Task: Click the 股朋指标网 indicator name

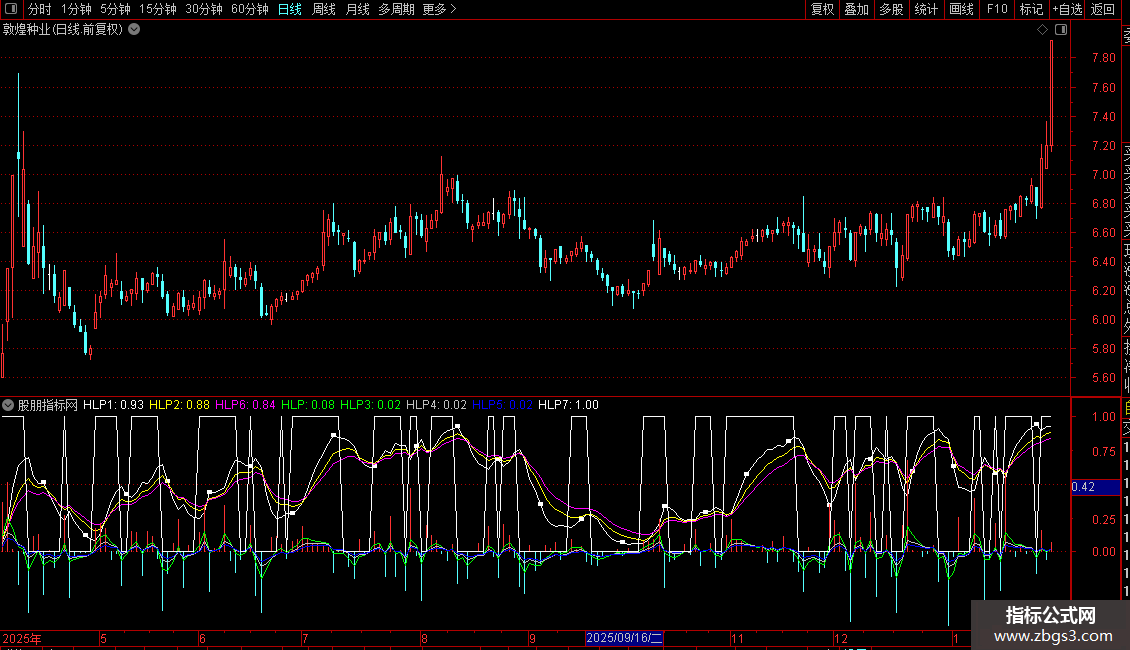Action: click(x=48, y=405)
